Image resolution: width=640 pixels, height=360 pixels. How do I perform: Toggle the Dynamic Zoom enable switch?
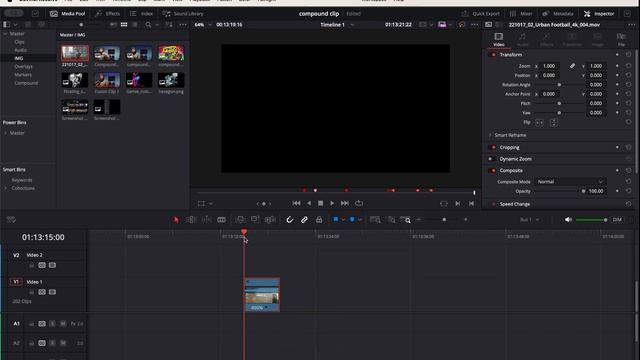pyautogui.click(x=491, y=159)
